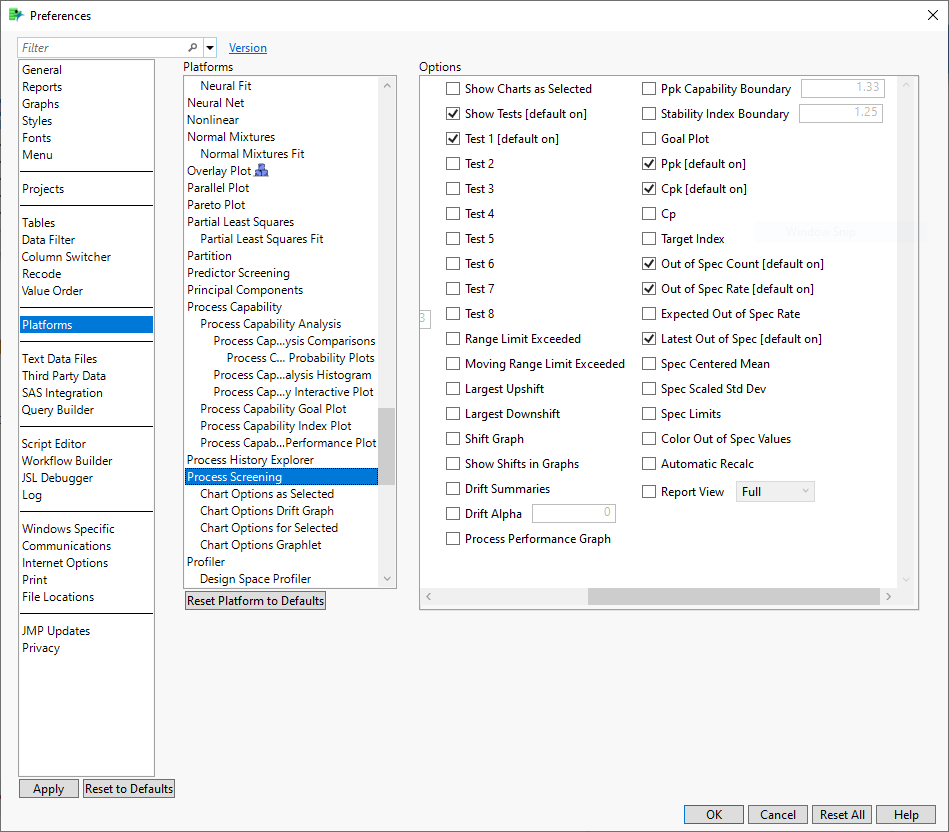Select Process Capability Goal Plot item
The image size is (949, 832).
[x=273, y=409]
